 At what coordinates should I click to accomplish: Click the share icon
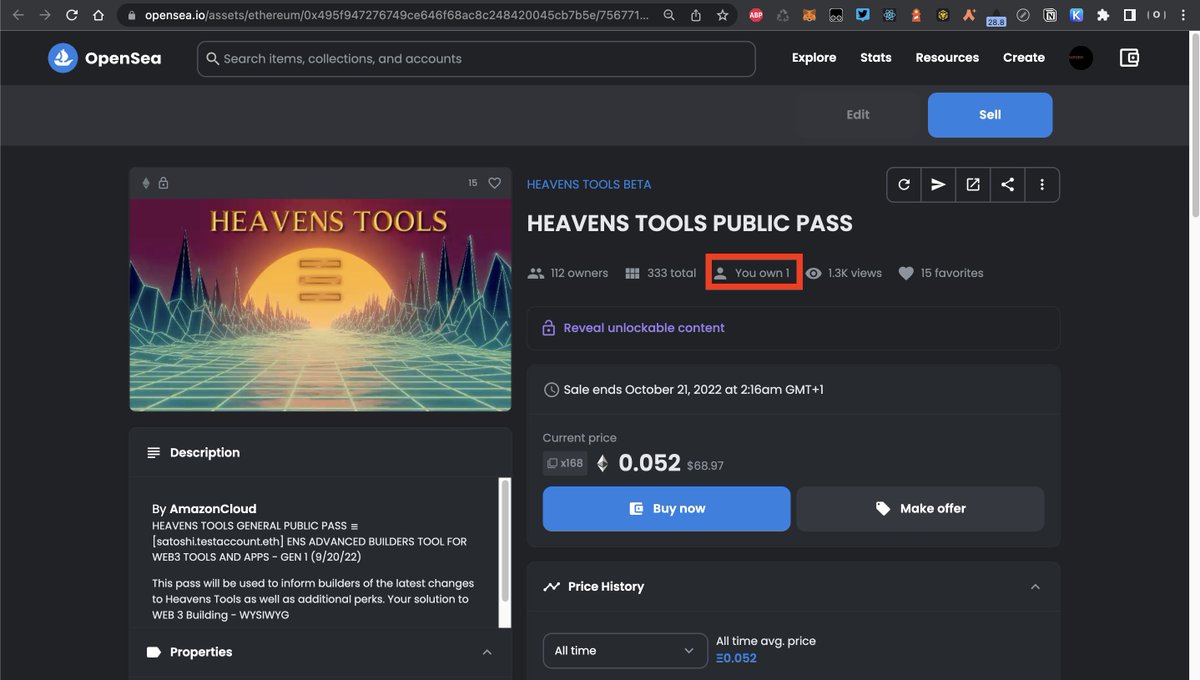pyautogui.click(x=1007, y=184)
